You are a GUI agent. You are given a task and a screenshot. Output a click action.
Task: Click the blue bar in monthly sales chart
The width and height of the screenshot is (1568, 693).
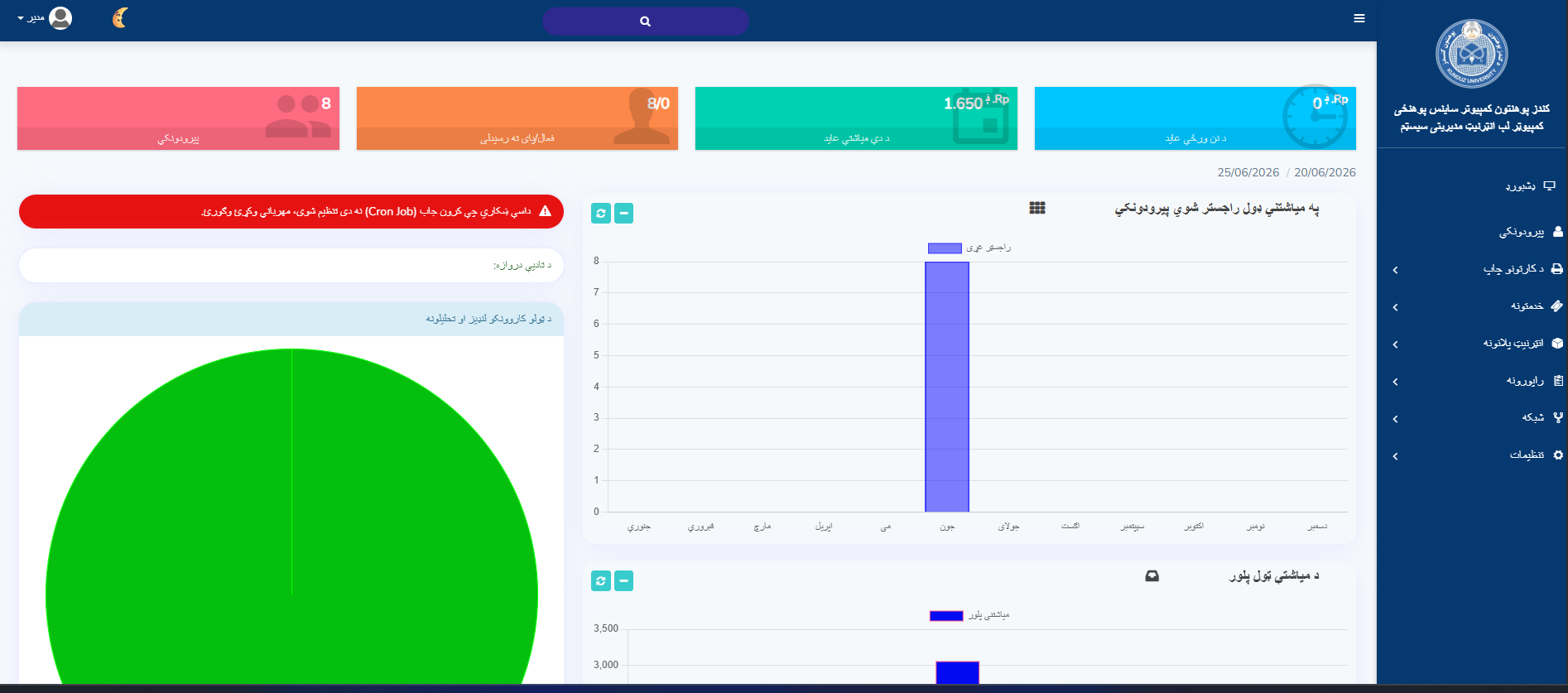point(957,672)
